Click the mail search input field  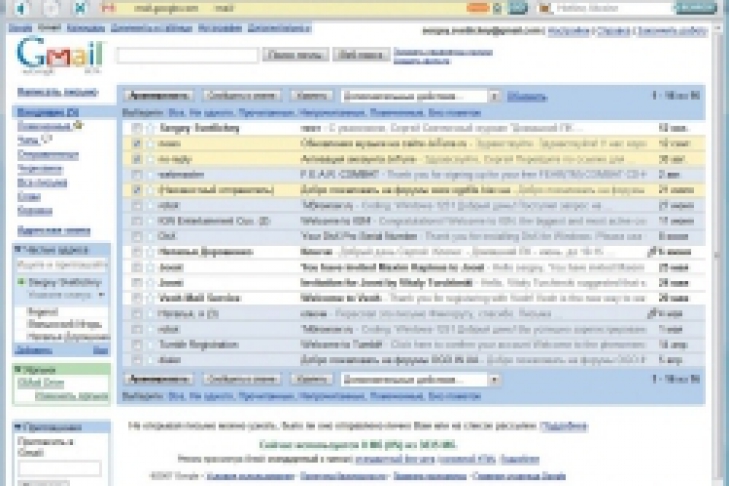click(187, 55)
